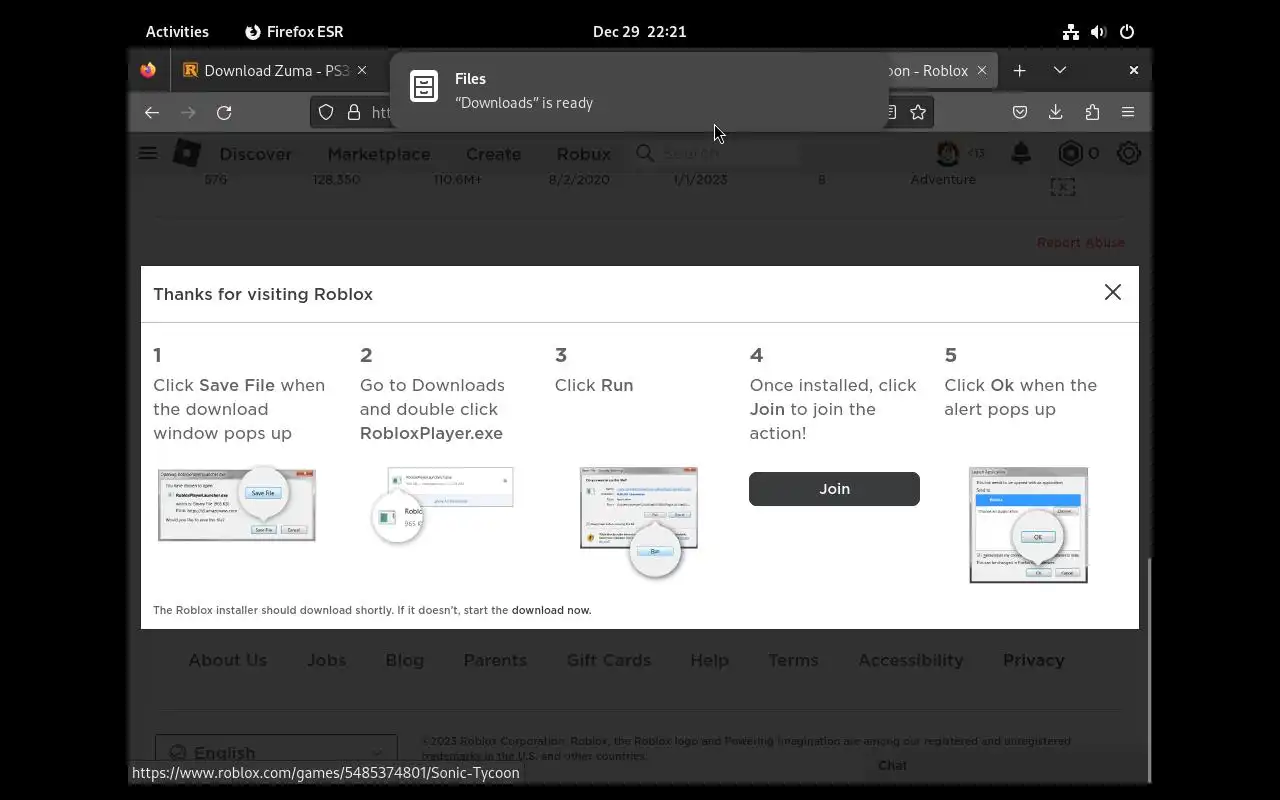Open Roblox notifications bell
Viewport: 1280px width, 800px height.
tap(1021, 153)
